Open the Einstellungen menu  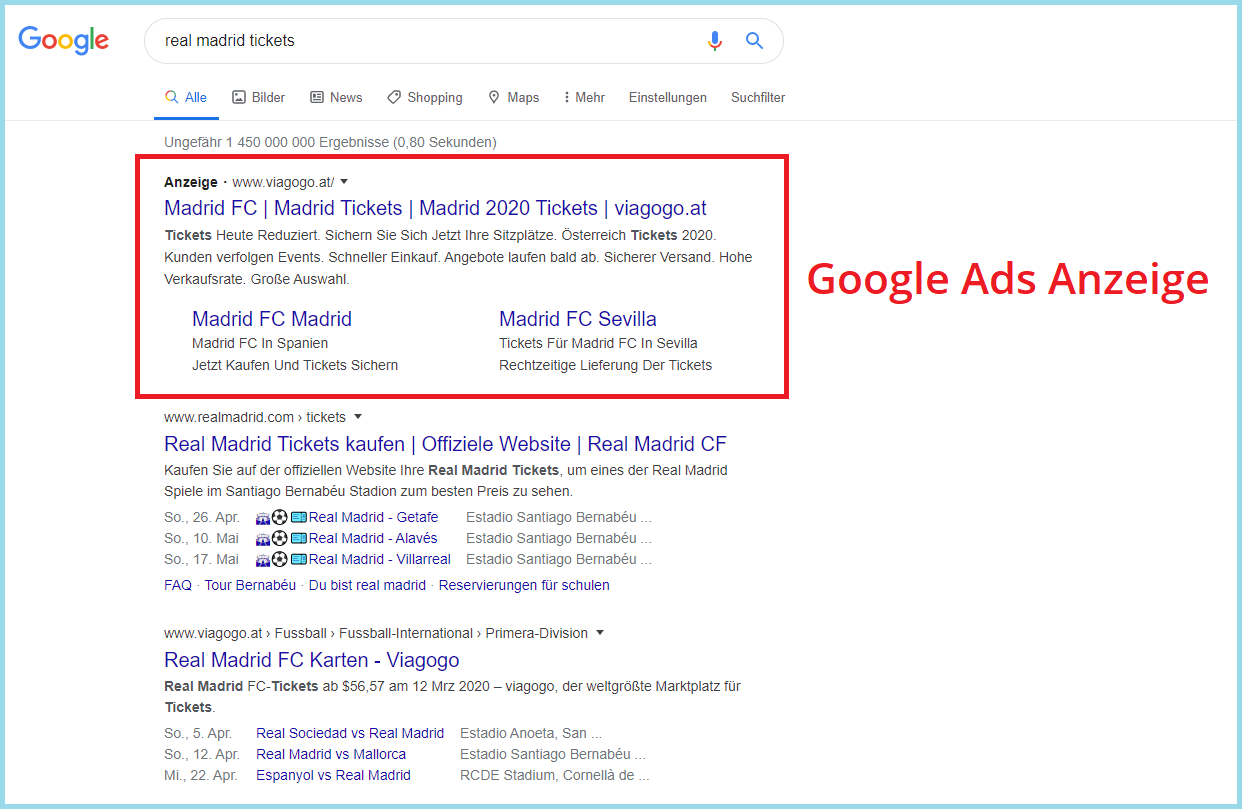[x=667, y=97]
